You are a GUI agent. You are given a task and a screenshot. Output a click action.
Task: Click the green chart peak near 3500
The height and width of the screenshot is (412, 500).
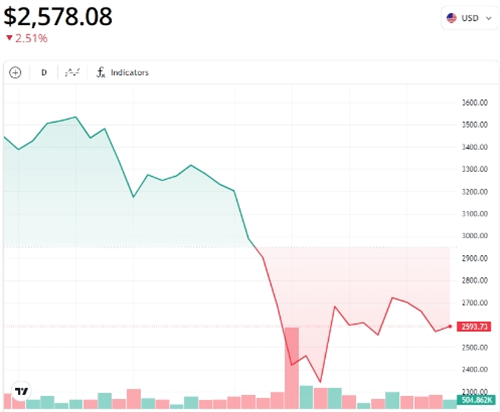[76, 117]
